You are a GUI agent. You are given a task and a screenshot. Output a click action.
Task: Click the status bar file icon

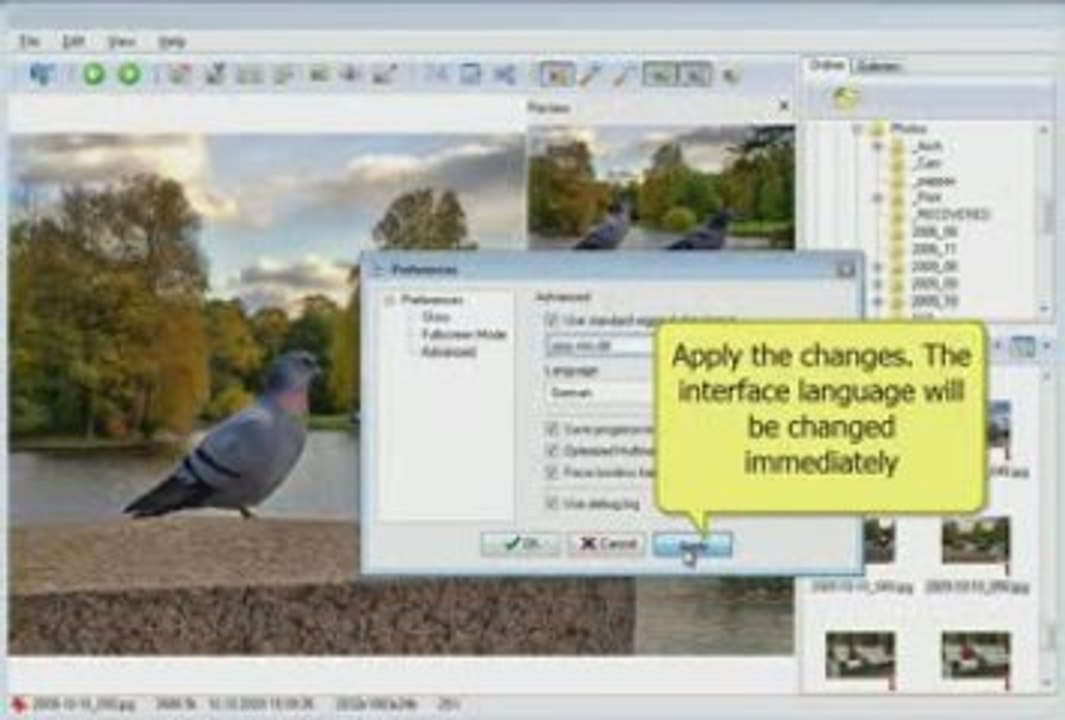pyautogui.click(x=18, y=704)
